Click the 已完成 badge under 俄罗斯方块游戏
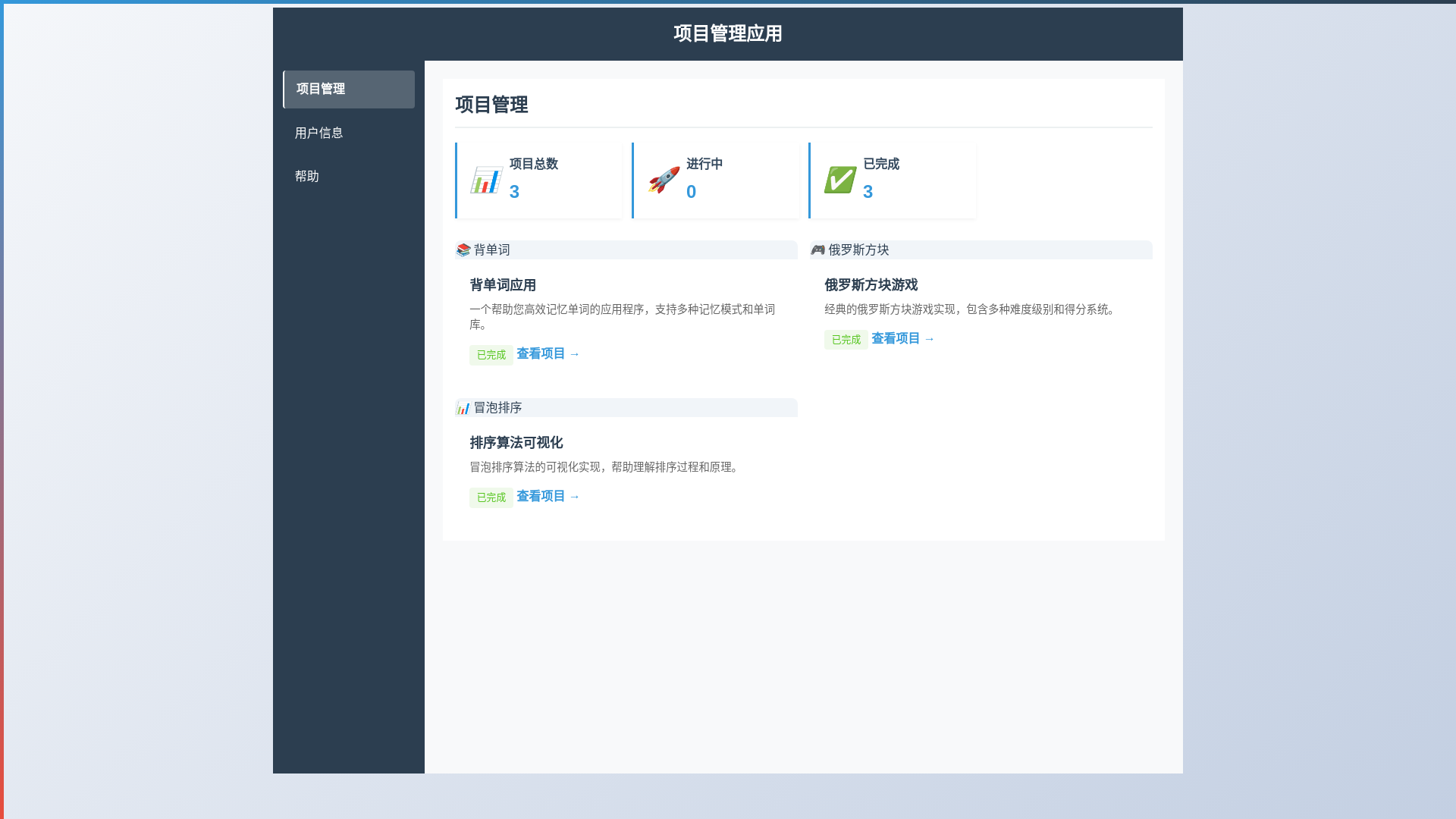 846,340
